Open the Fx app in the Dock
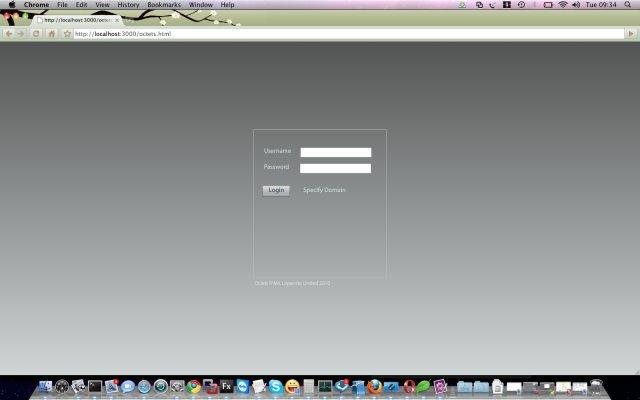The image size is (640, 400). click(226, 386)
